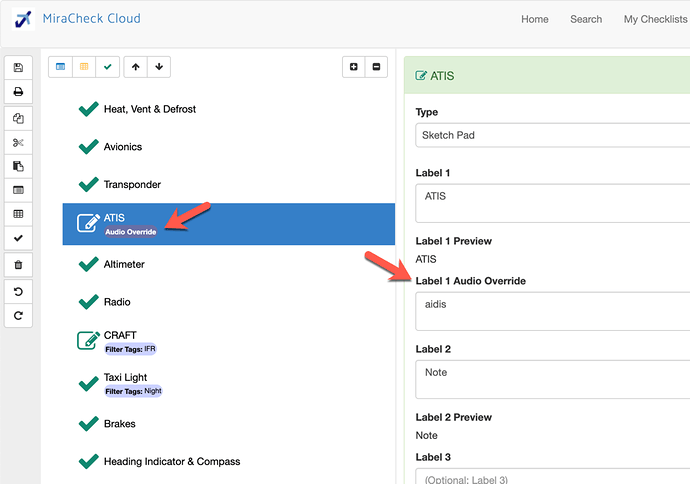
Task: Click the green checkmark toolbar button
Action: (x=108, y=67)
